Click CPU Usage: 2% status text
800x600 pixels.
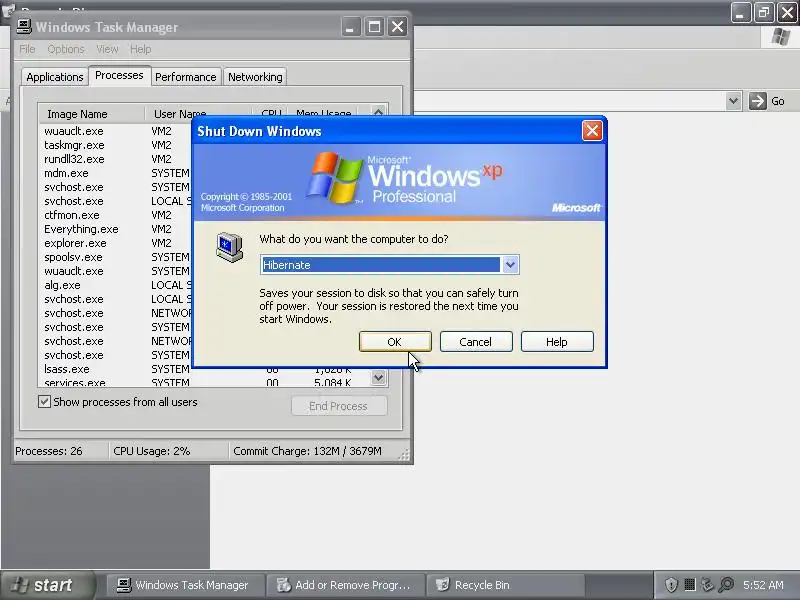pos(152,451)
